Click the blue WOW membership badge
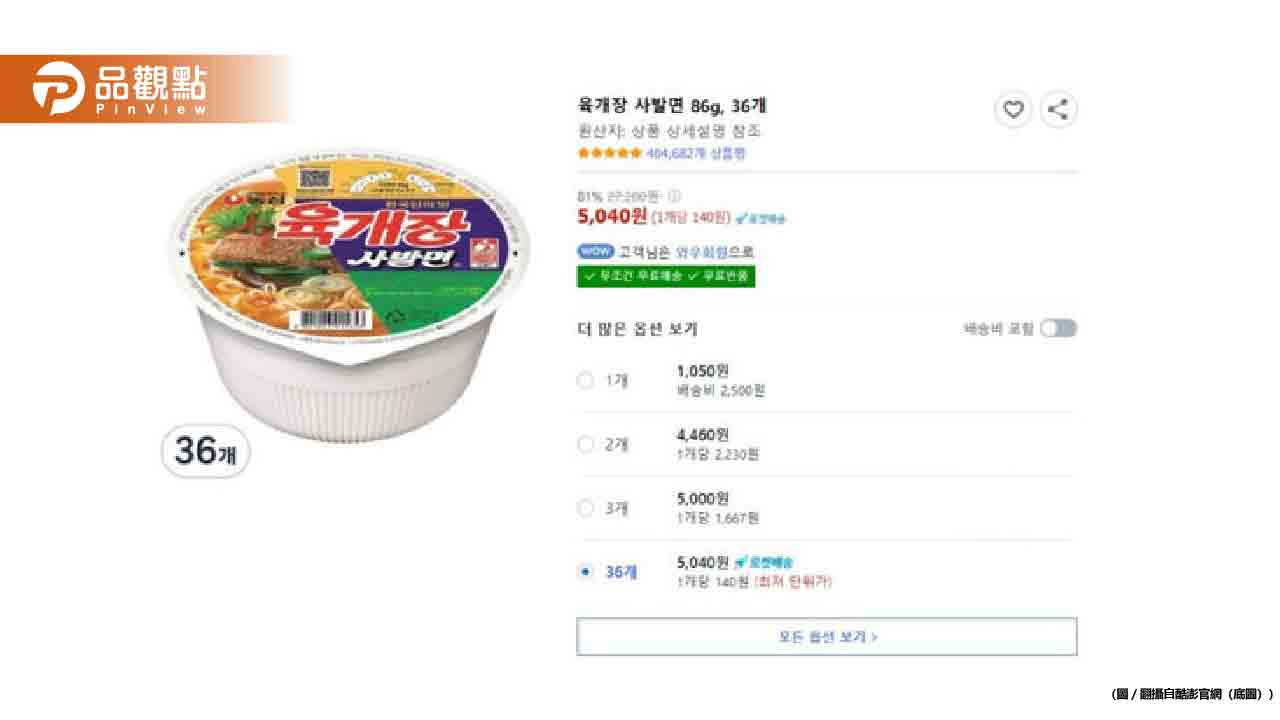 (x=595, y=252)
